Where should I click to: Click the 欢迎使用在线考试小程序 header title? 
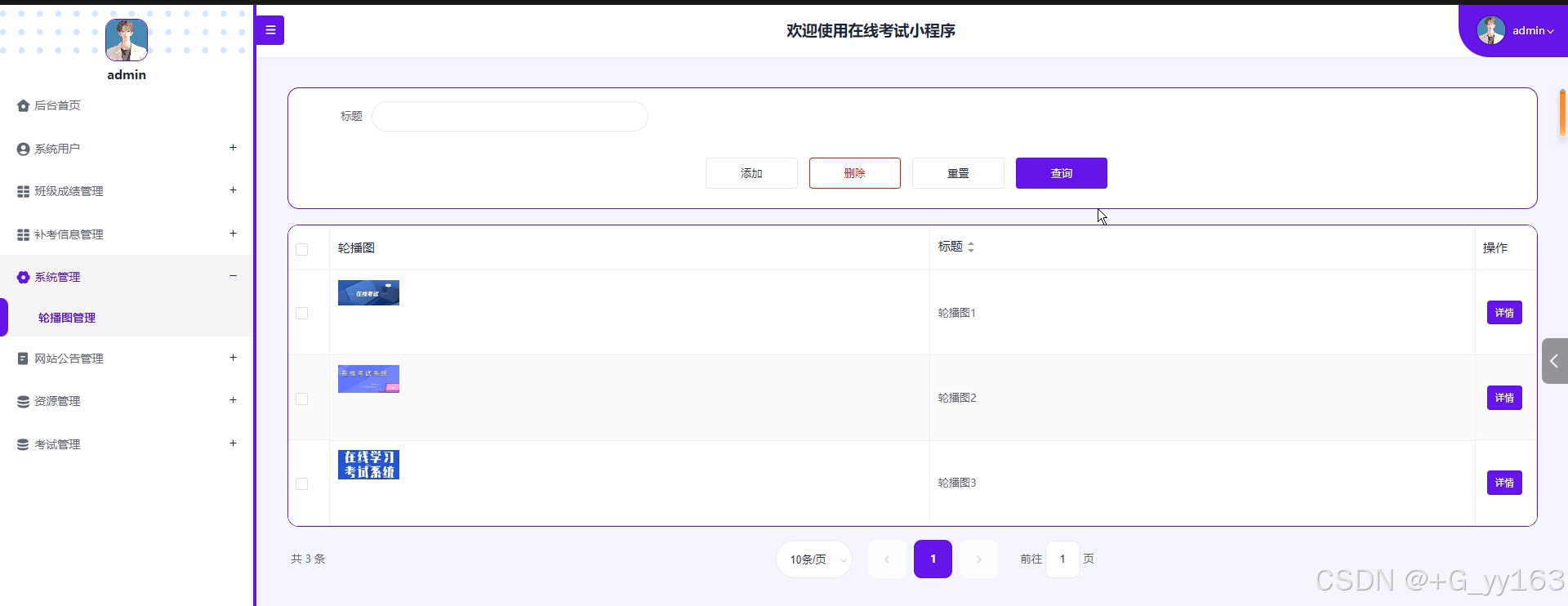click(x=871, y=31)
